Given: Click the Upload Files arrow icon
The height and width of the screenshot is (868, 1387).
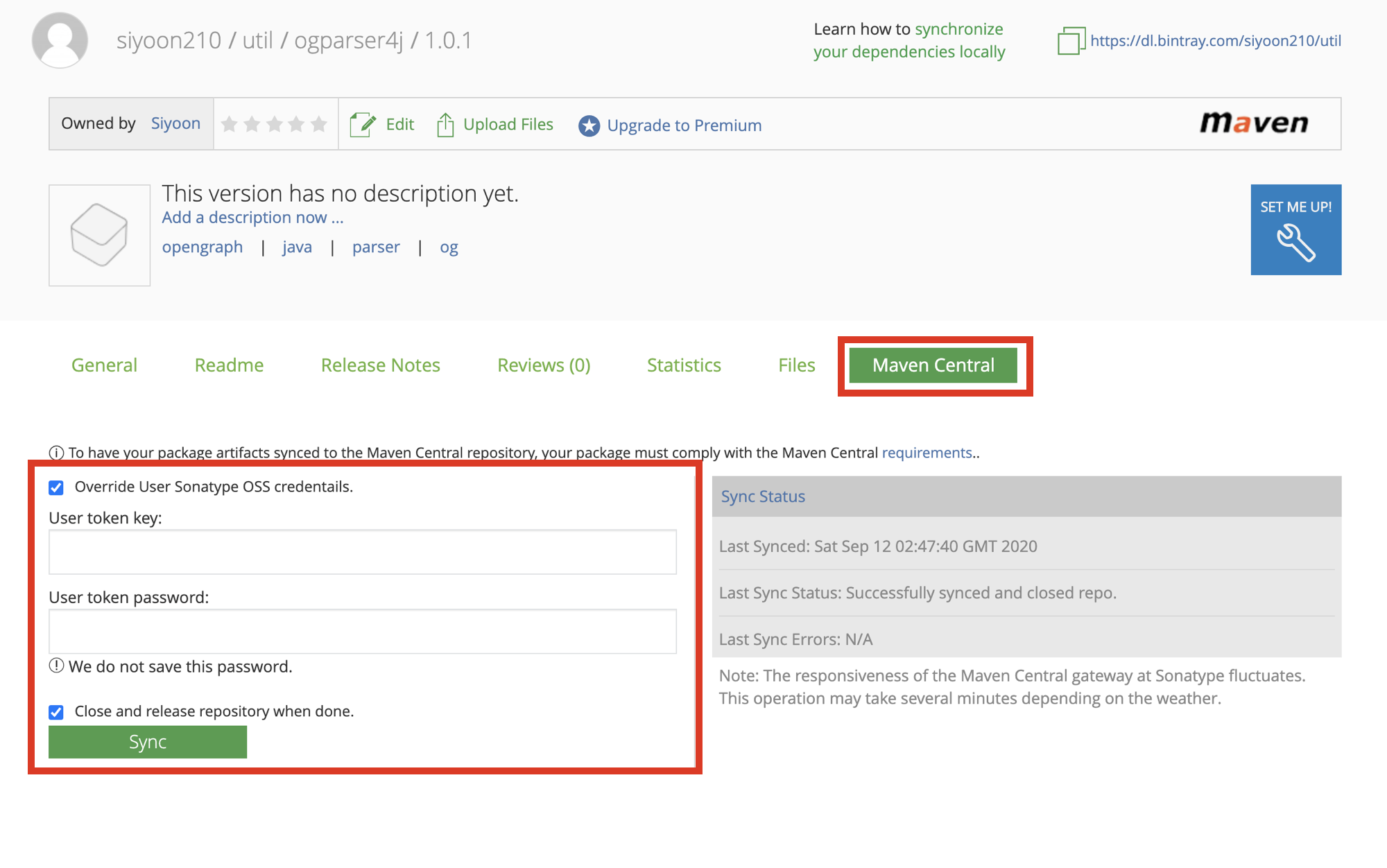Looking at the screenshot, I should (445, 125).
